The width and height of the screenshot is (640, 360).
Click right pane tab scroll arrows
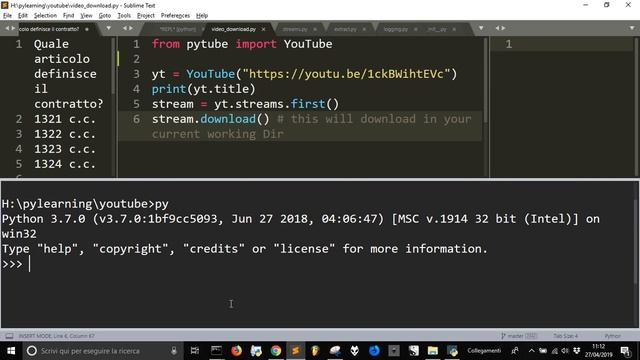click(500, 28)
